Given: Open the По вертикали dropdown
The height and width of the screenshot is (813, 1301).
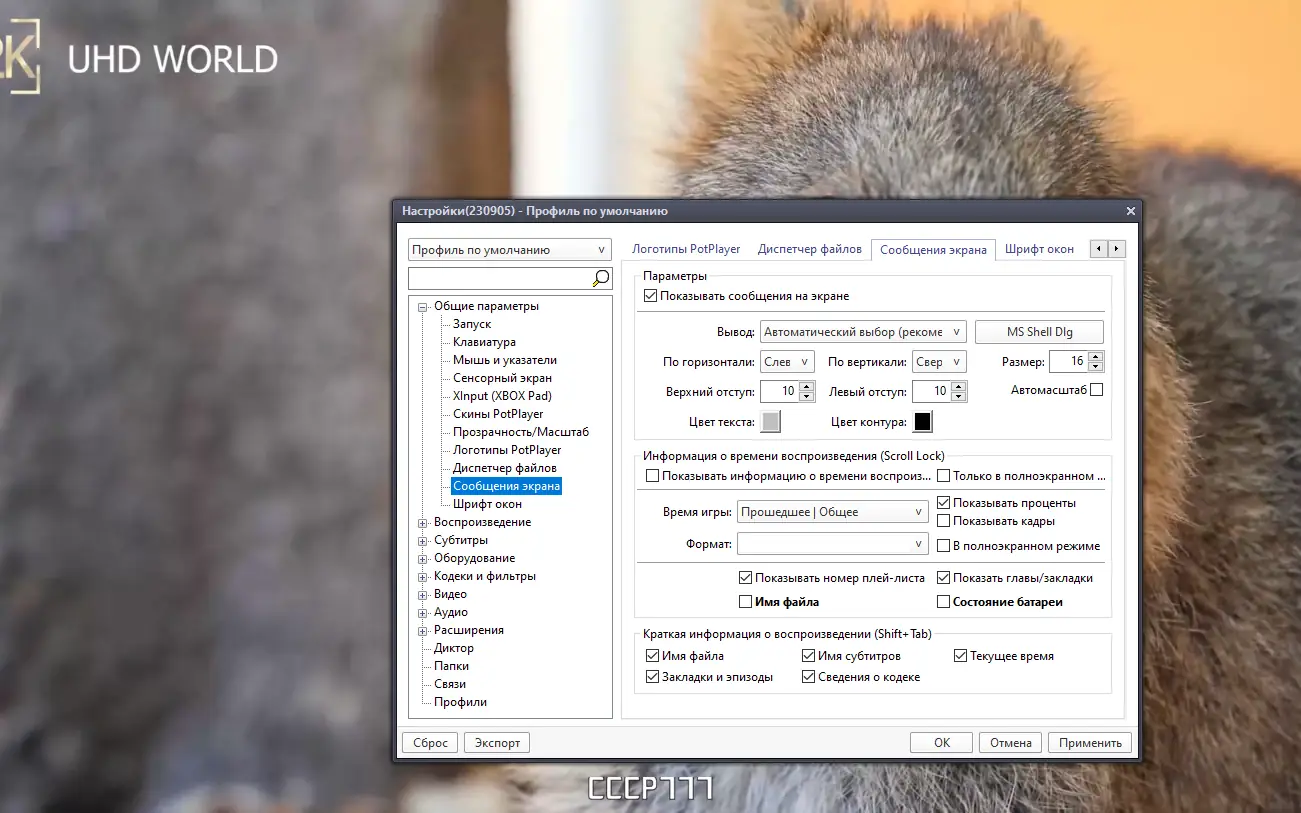Looking at the screenshot, I should point(938,362).
